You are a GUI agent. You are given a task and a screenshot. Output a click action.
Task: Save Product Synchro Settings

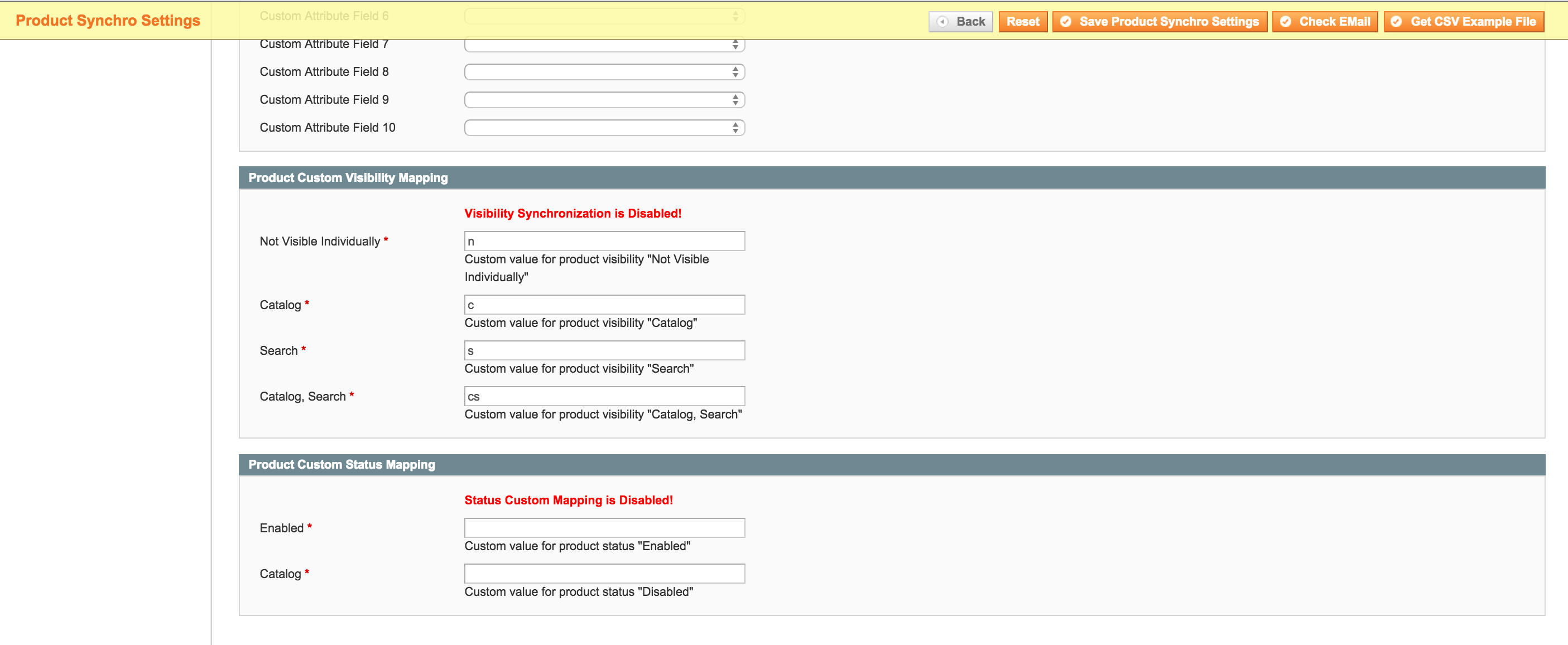tap(1160, 22)
